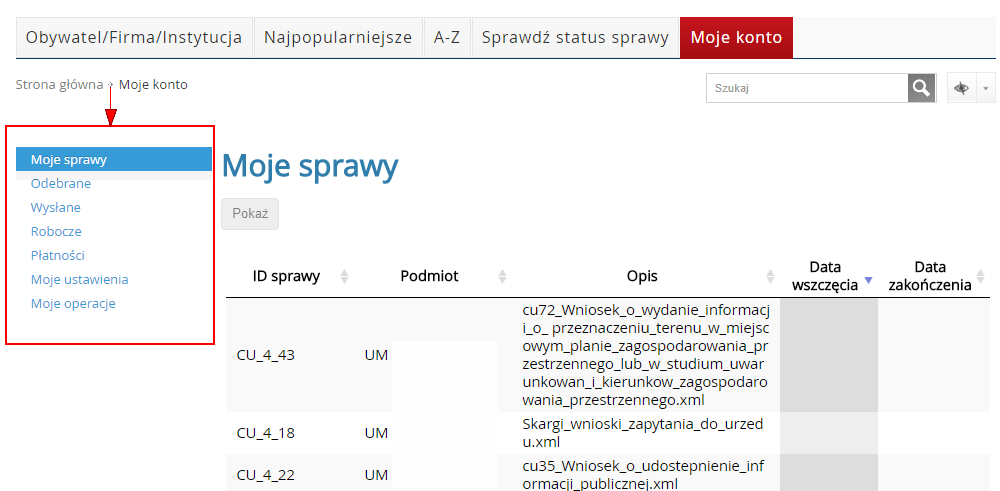Open Wysłane in the sidebar

click(x=56, y=208)
